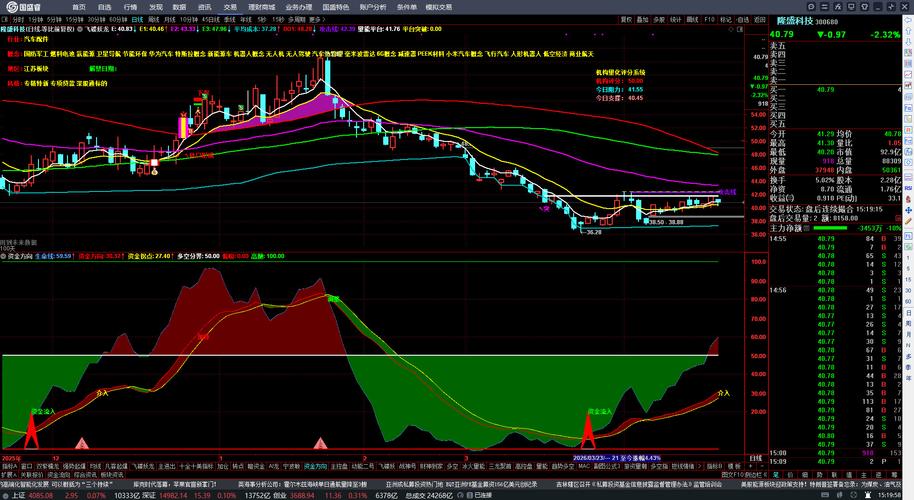
Task: Switch chart to 60分钟 period
Action: pyautogui.click(x=118, y=19)
